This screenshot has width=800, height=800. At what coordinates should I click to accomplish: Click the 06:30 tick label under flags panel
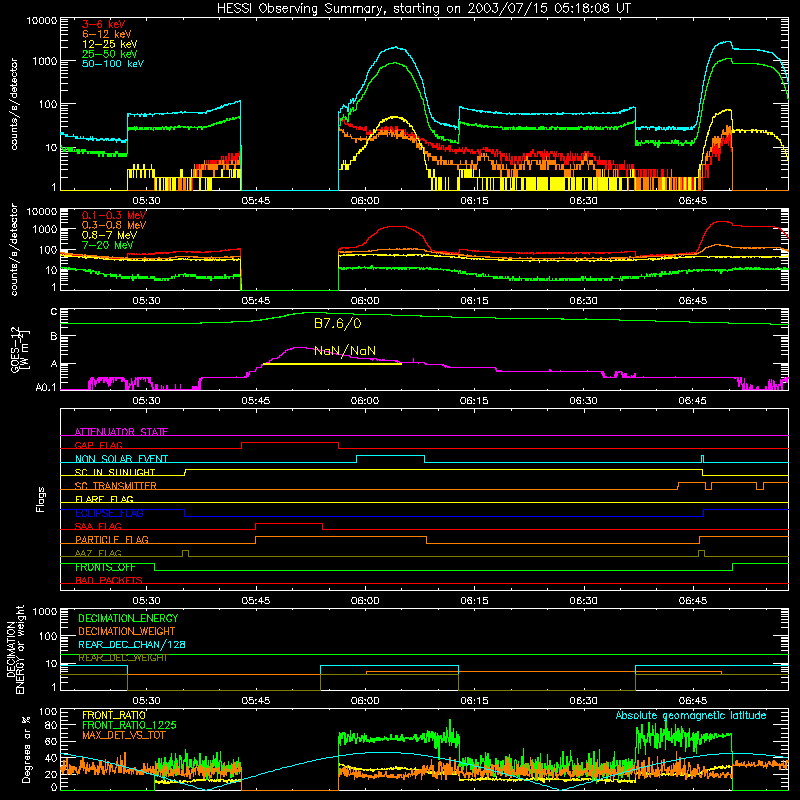click(x=583, y=601)
